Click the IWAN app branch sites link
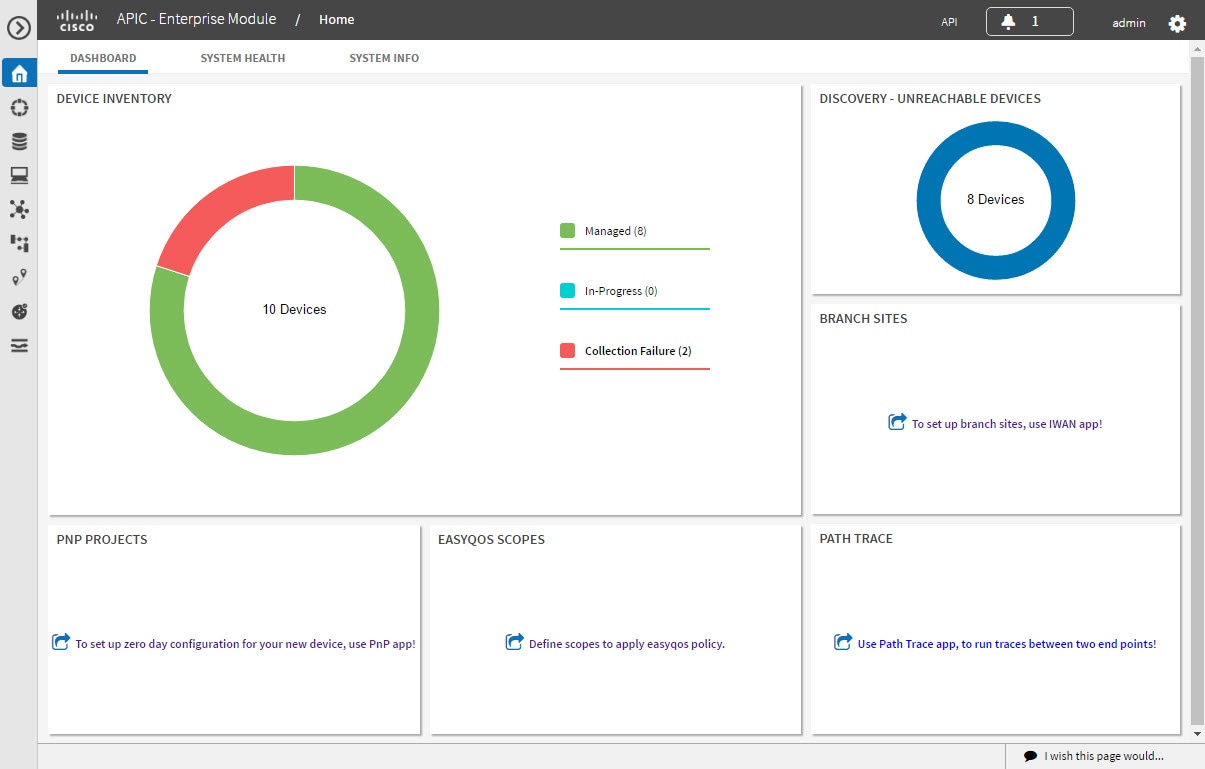1205x769 pixels. (x=1005, y=424)
